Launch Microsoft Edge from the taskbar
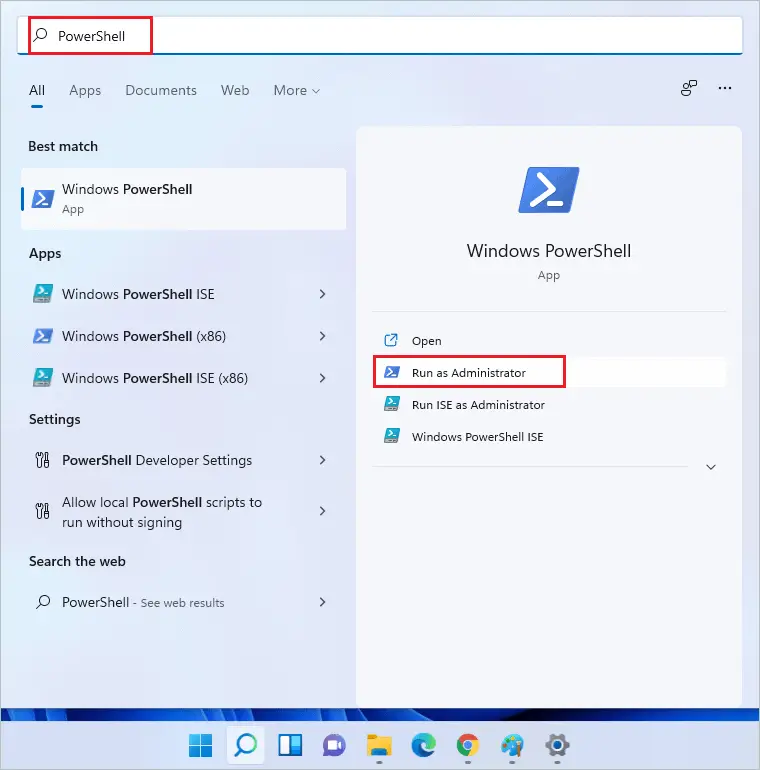The height and width of the screenshot is (770, 760). click(422, 745)
